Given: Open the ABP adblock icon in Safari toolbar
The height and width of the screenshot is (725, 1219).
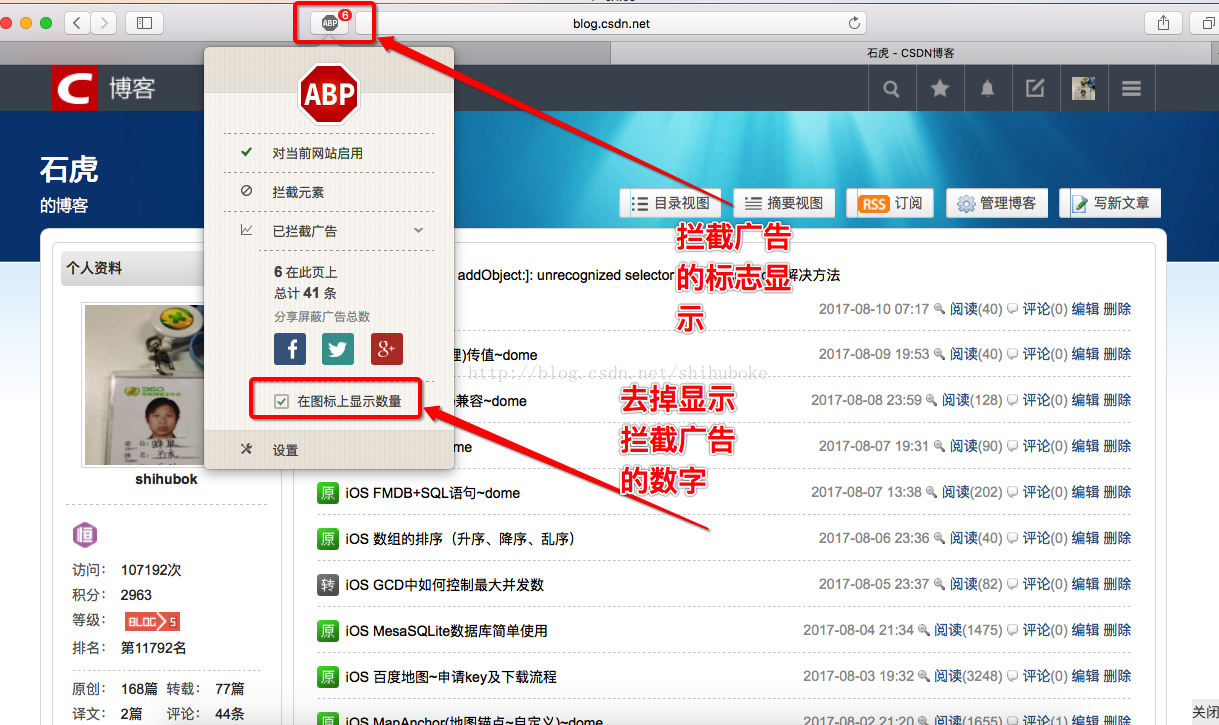Looking at the screenshot, I should click(331, 22).
